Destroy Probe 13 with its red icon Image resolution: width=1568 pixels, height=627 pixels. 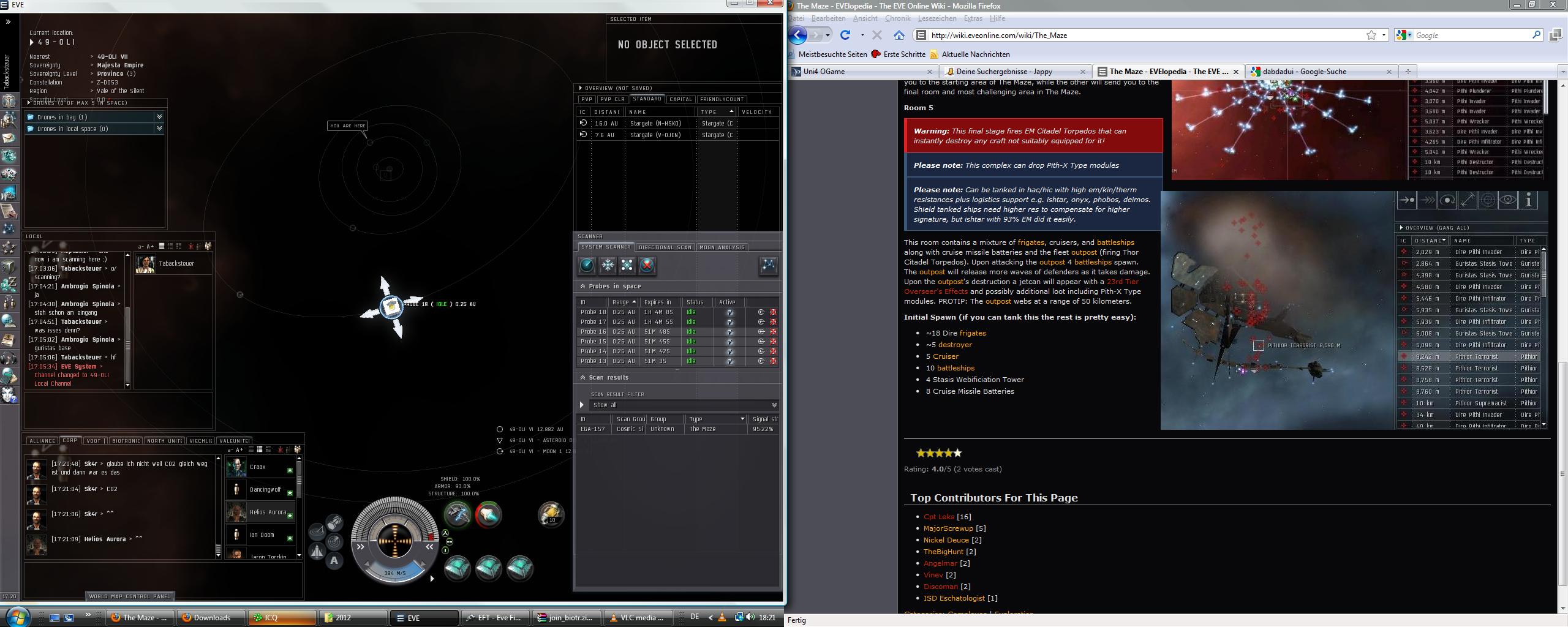coord(773,361)
